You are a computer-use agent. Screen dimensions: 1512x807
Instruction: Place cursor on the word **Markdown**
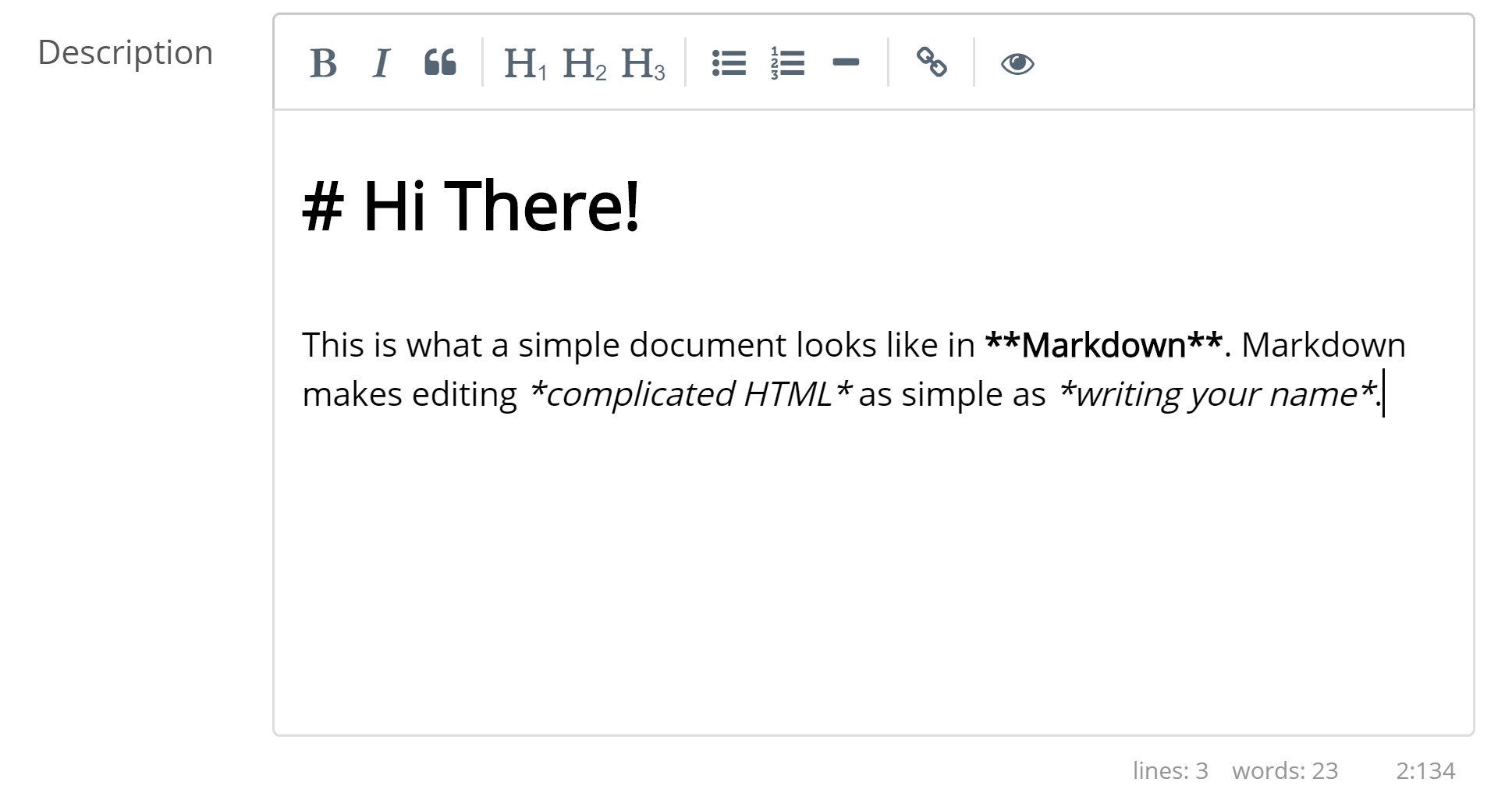(1104, 345)
